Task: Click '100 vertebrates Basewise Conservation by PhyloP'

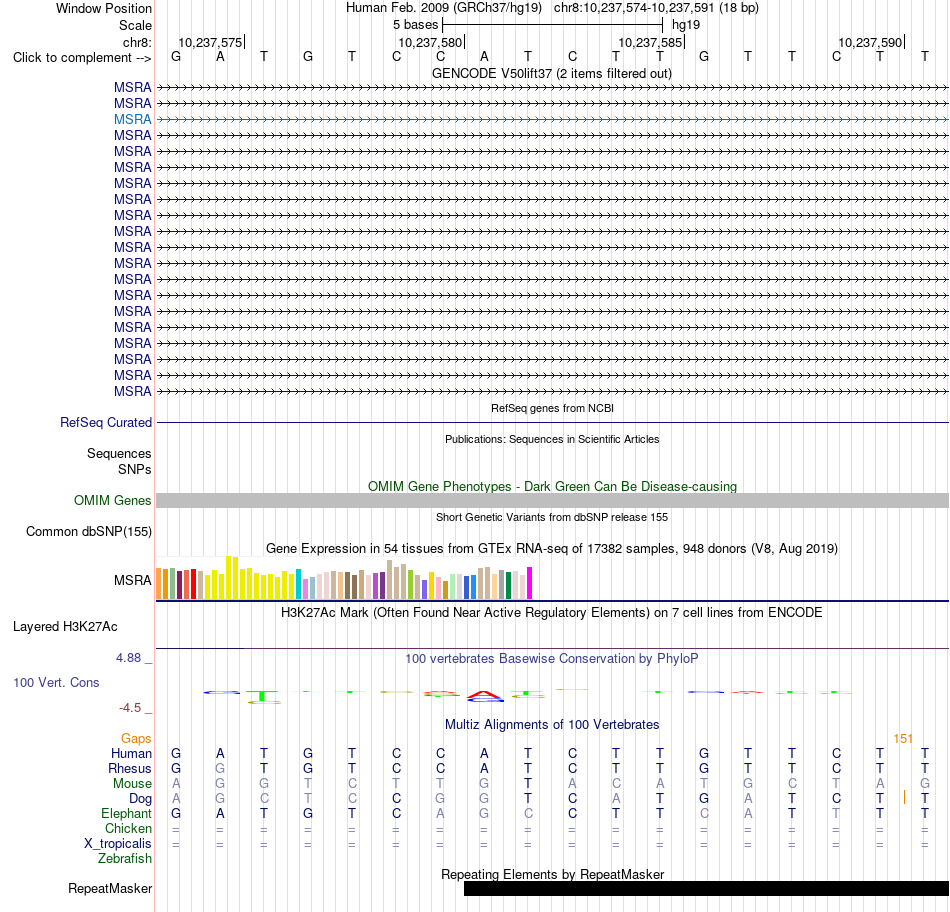Action: pyautogui.click(x=552, y=659)
